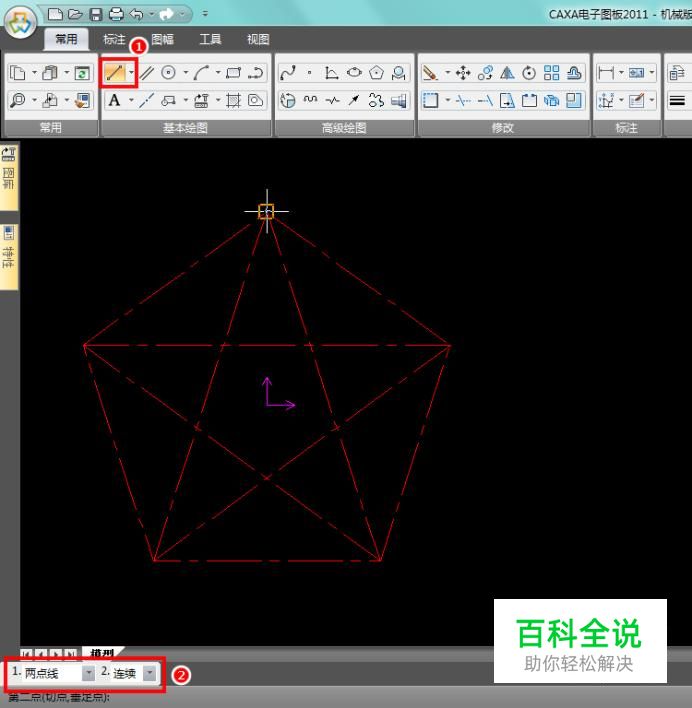Switch to the 工具 ribbon tab
This screenshot has height=708, width=692.
pyautogui.click(x=210, y=39)
